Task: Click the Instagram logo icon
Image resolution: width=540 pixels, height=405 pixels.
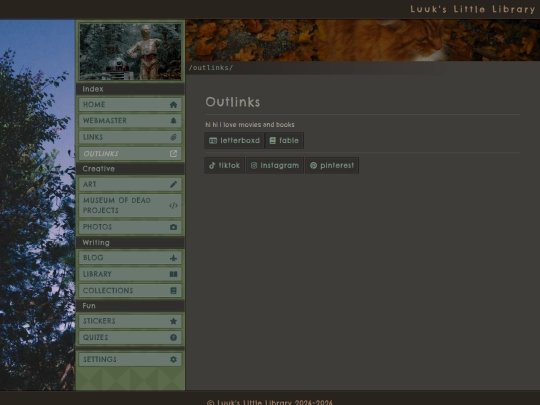Action: 254,166
